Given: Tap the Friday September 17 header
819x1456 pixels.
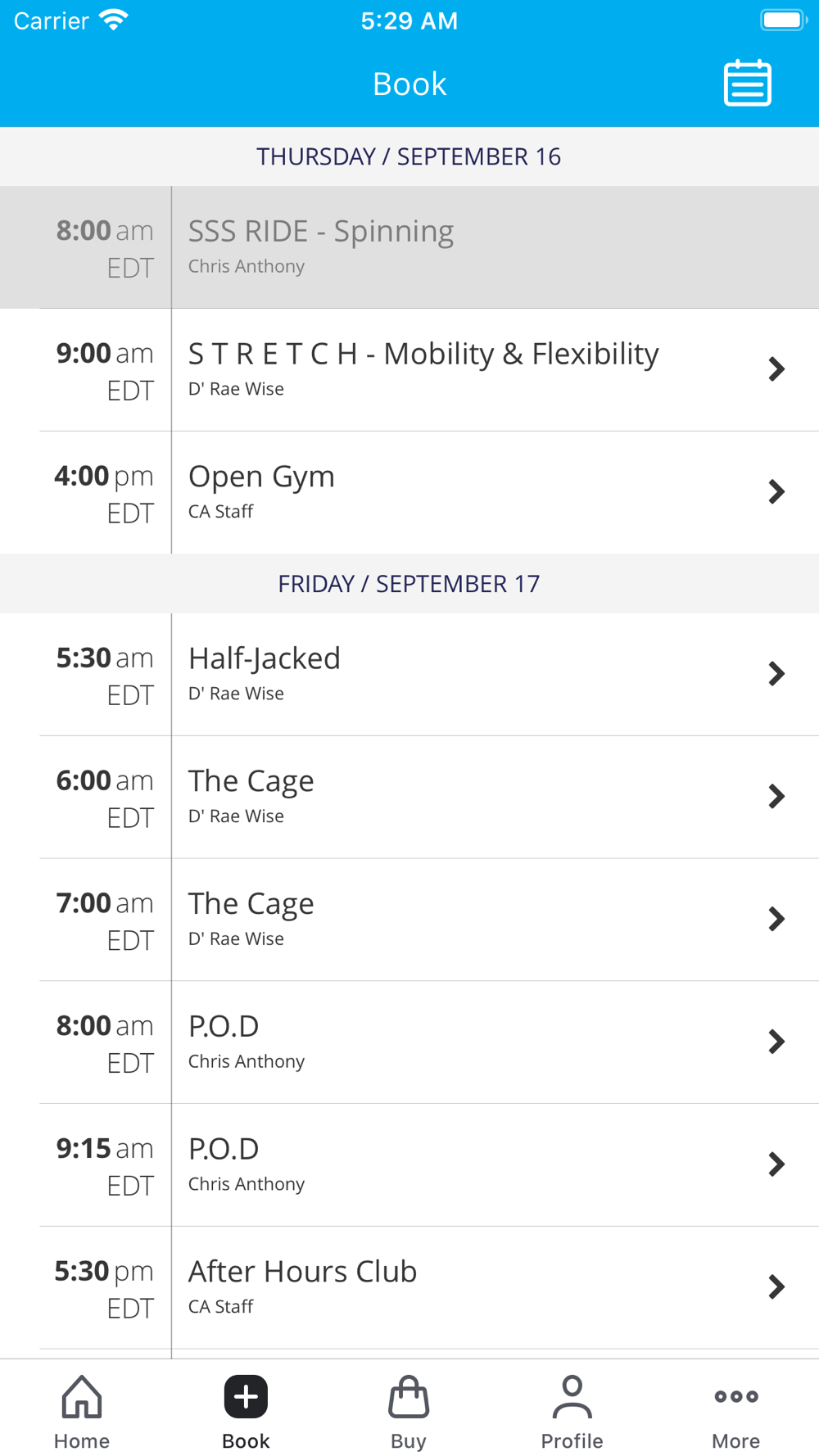Looking at the screenshot, I should tap(409, 584).
